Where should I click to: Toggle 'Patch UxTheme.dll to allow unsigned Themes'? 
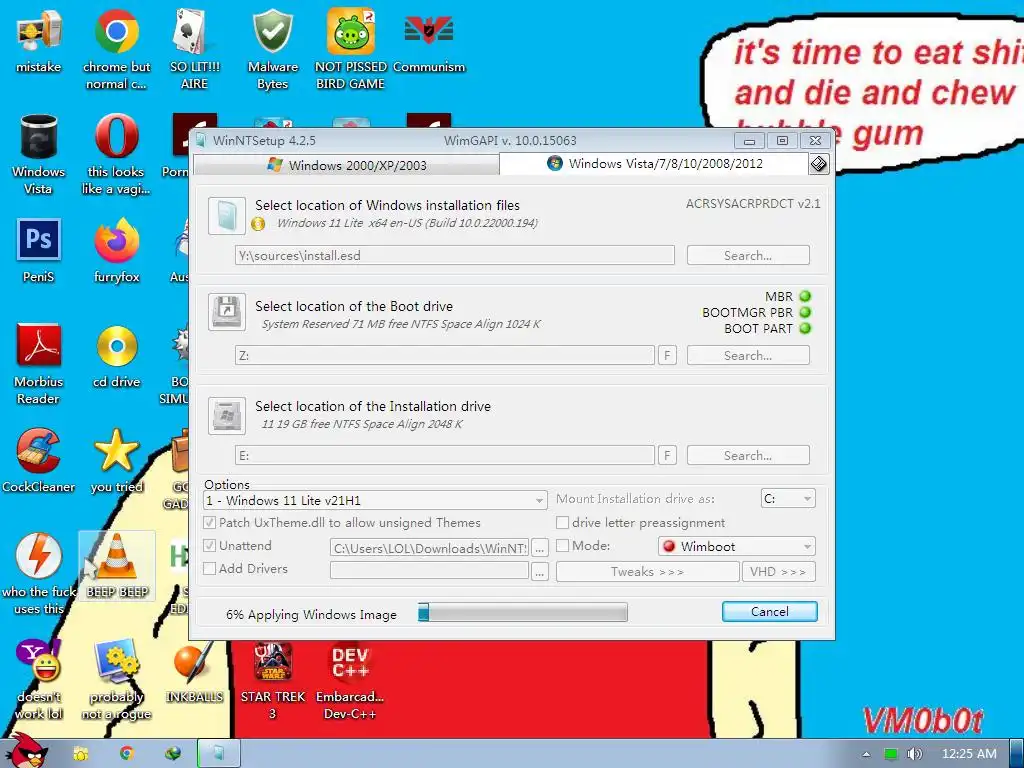210,523
